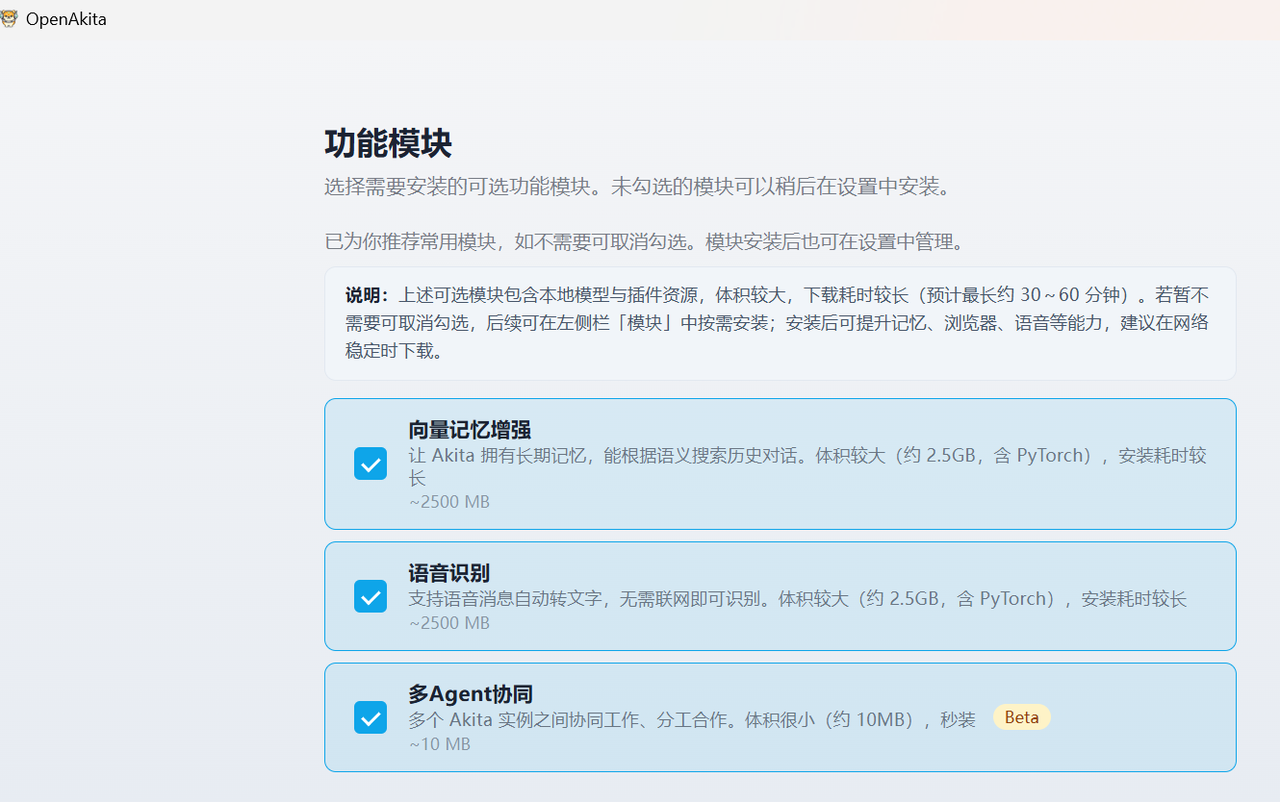Select the 向量记忆增强 module card
Image resolution: width=1280 pixels, height=802 pixels.
[x=780, y=463]
